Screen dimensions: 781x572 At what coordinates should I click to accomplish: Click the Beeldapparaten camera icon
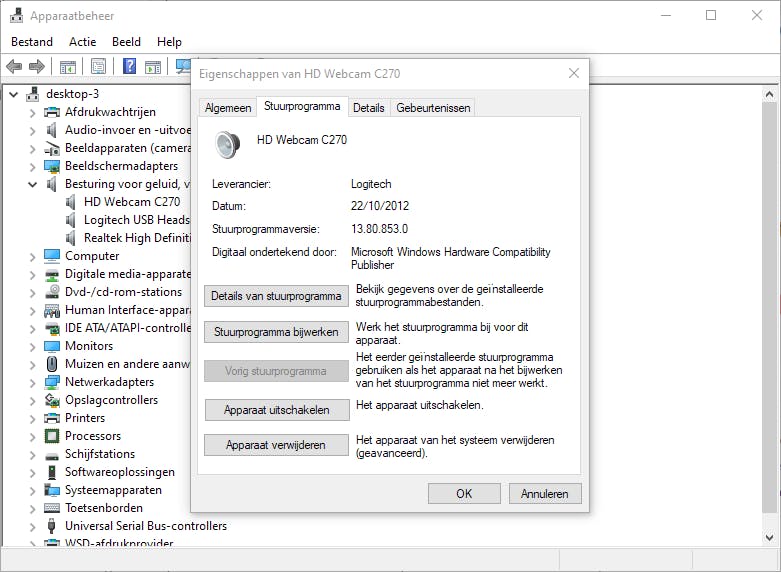[52, 148]
